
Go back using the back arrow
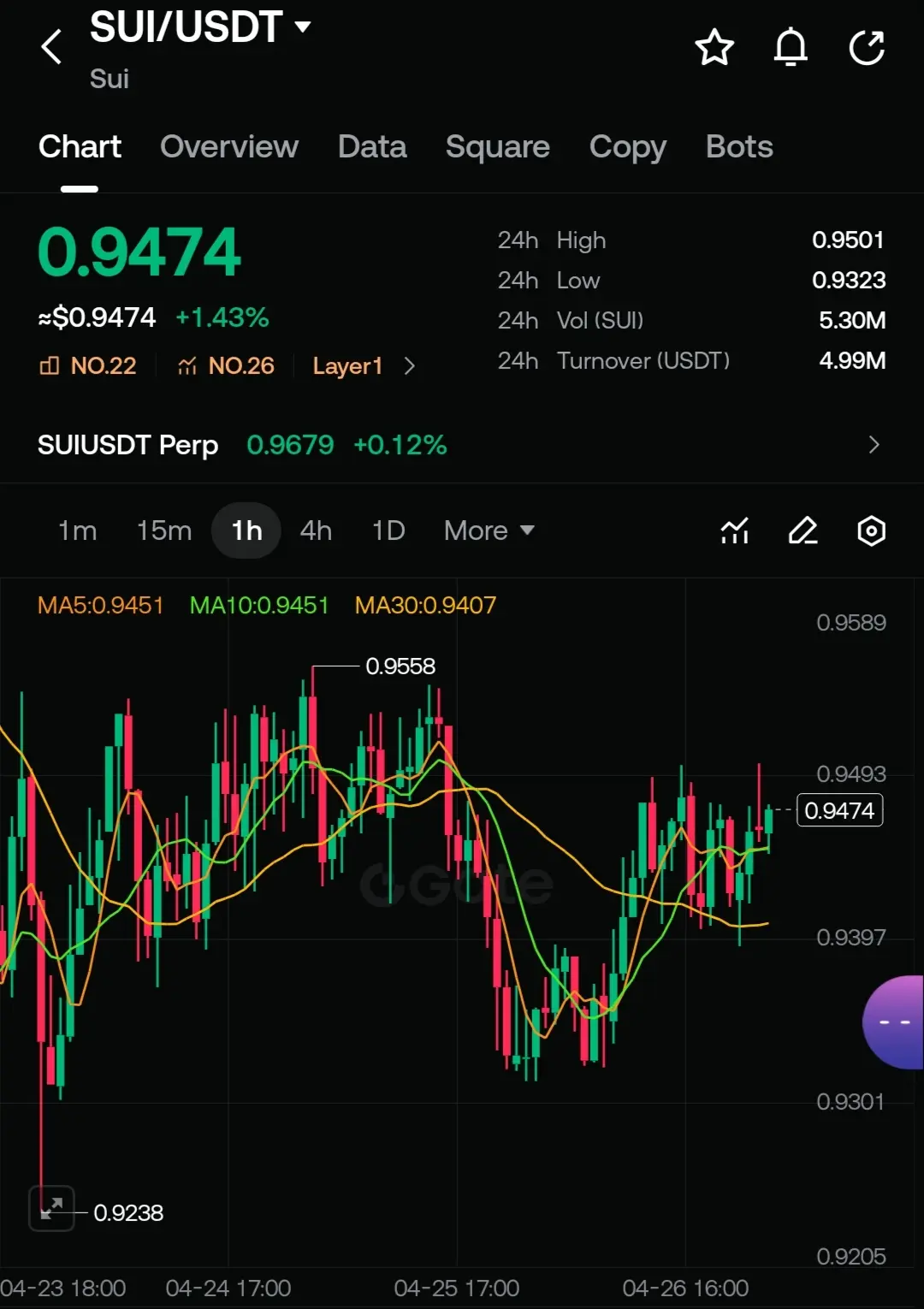[x=51, y=47]
